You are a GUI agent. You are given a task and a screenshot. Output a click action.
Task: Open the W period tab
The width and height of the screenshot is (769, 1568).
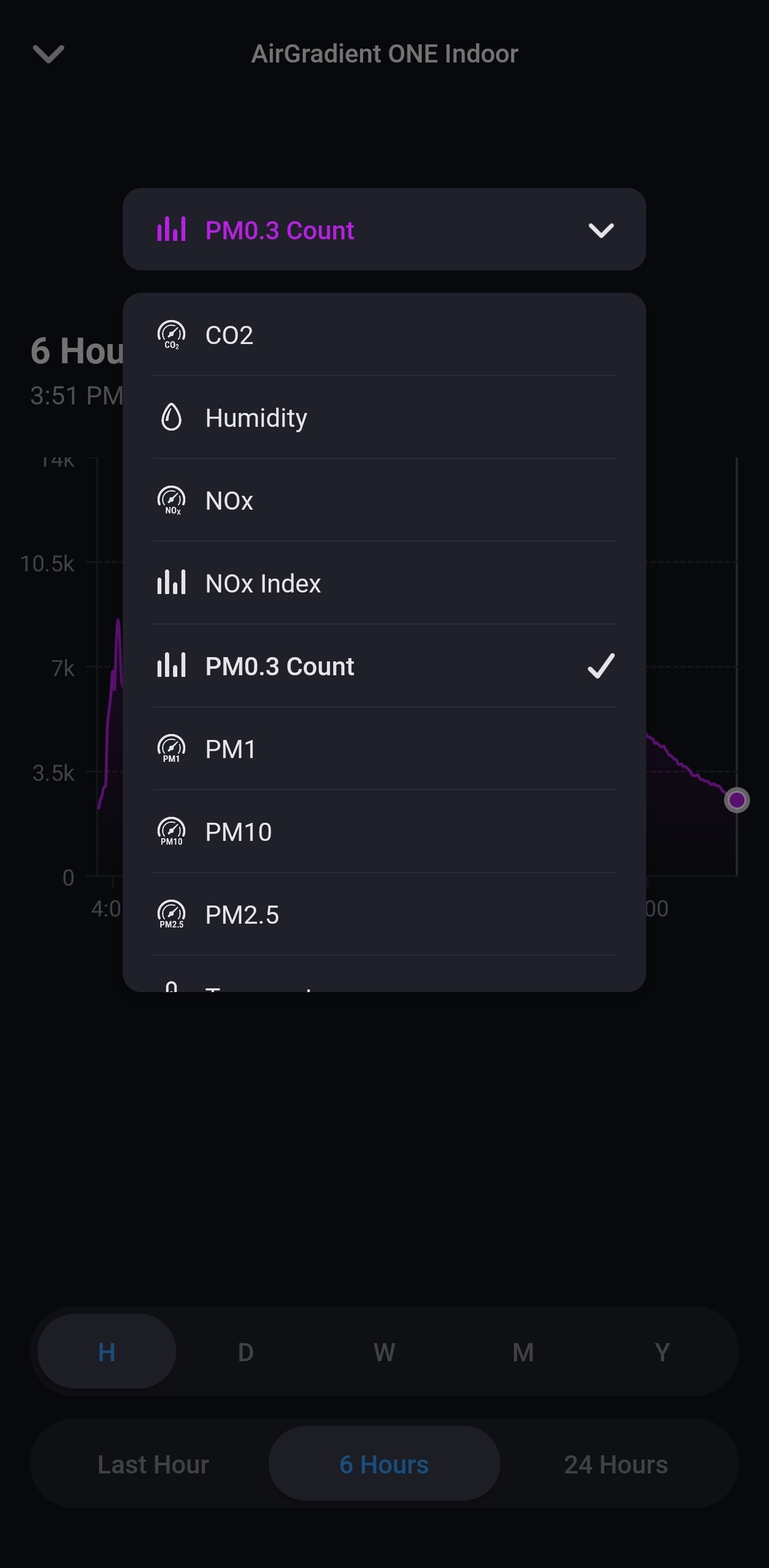tap(384, 1353)
